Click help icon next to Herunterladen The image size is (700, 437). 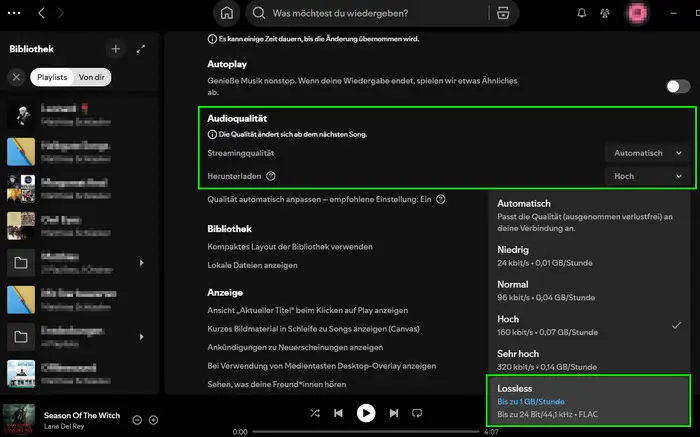271,176
